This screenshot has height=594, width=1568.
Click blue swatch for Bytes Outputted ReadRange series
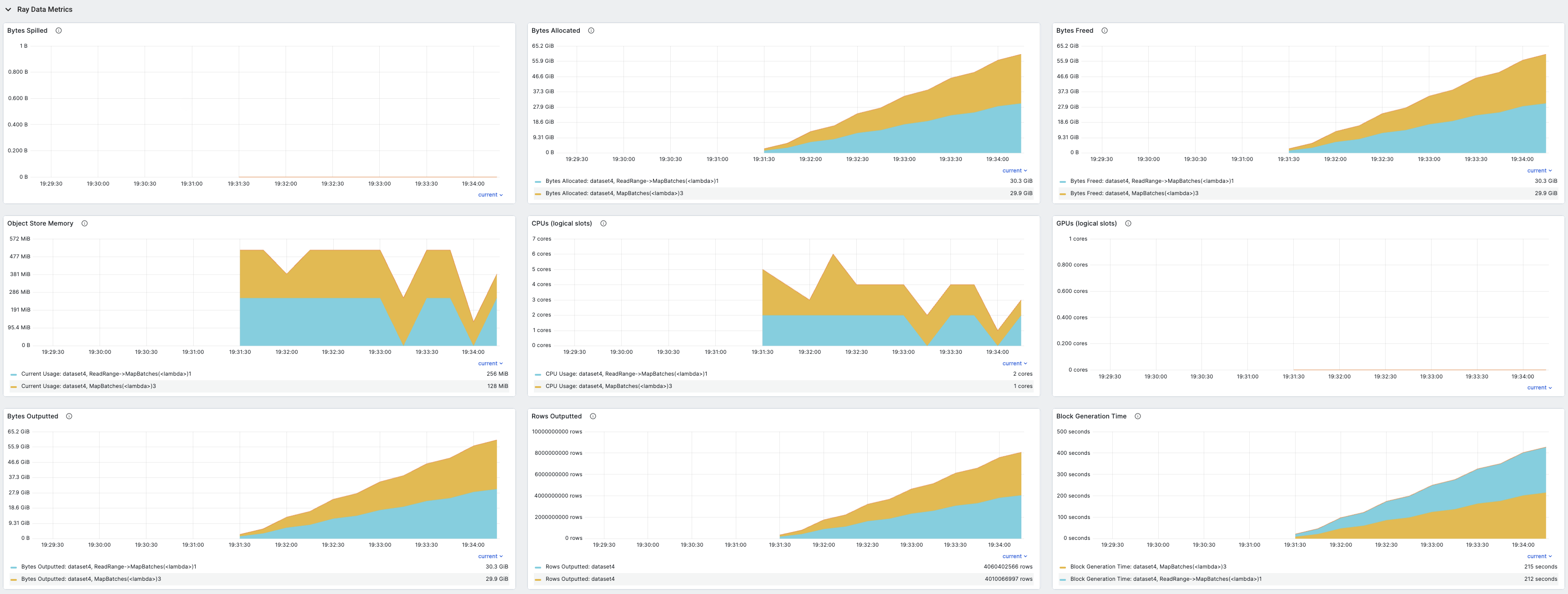pyautogui.click(x=13, y=567)
